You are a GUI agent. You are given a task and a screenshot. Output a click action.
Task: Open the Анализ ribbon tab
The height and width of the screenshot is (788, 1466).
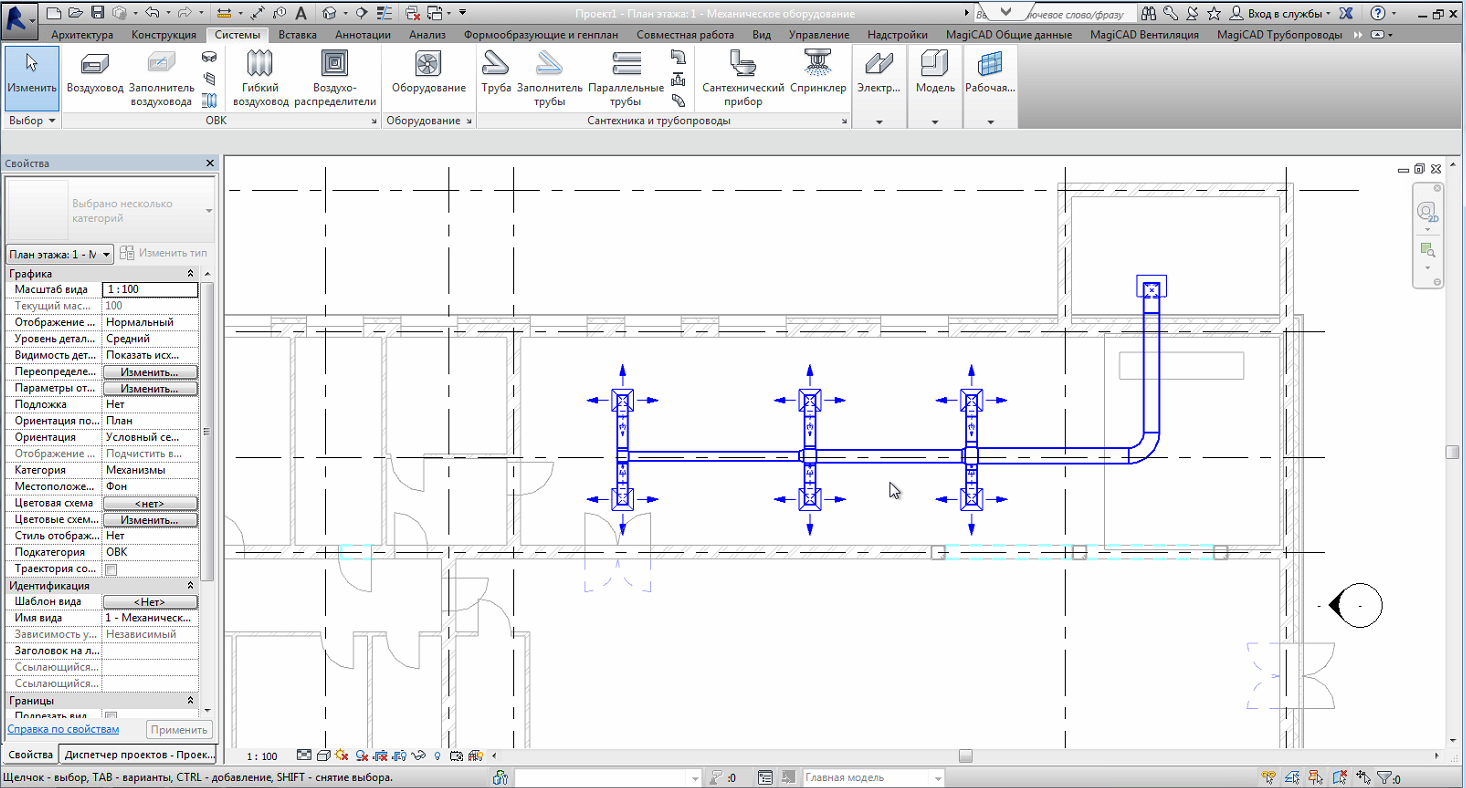tap(427, 34)
